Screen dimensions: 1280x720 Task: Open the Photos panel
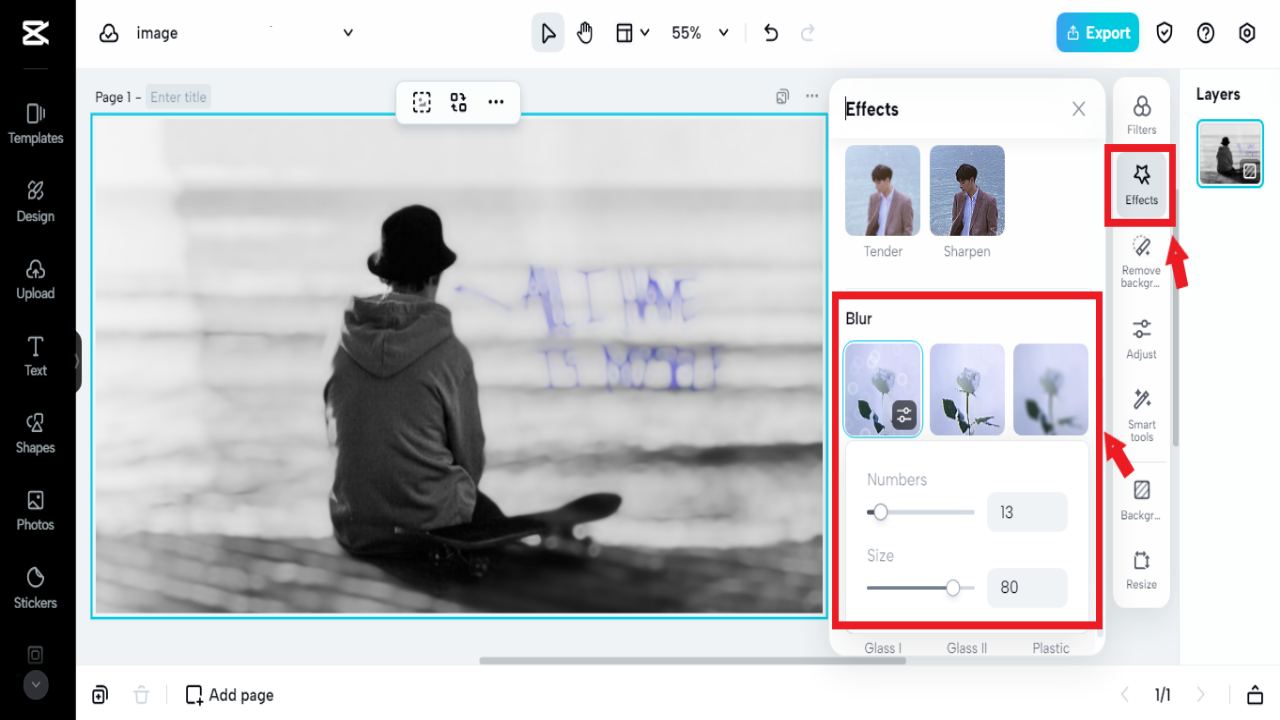coord(36,511)
